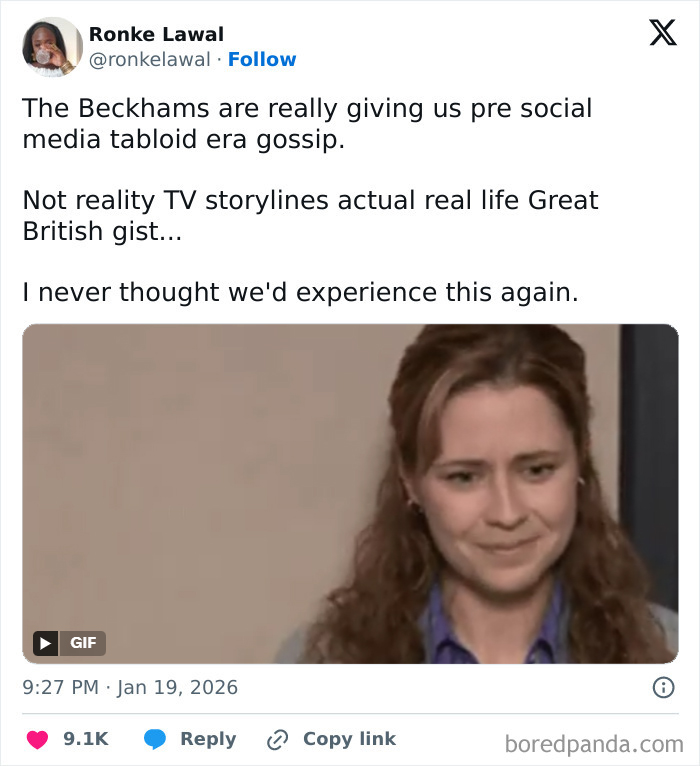Click the boredpanda.com watermark
700x766 pixels.
pyautogui.click(x=593, y=743)
